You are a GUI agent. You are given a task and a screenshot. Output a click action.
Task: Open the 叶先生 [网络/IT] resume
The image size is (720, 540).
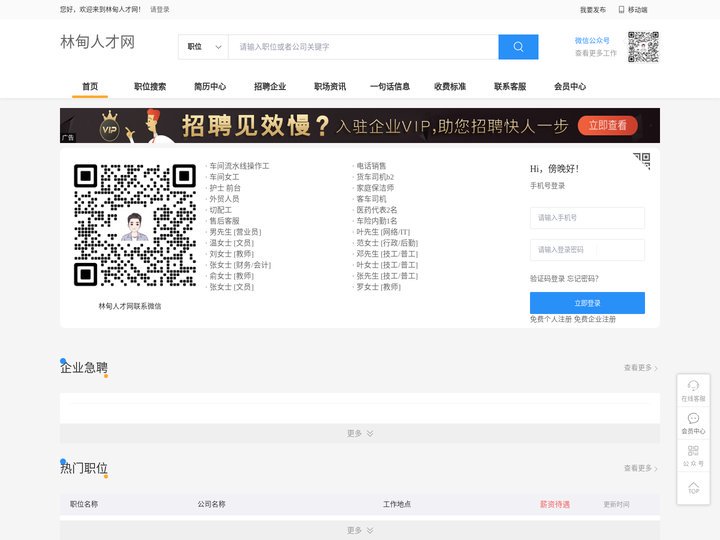coord(383,232)
